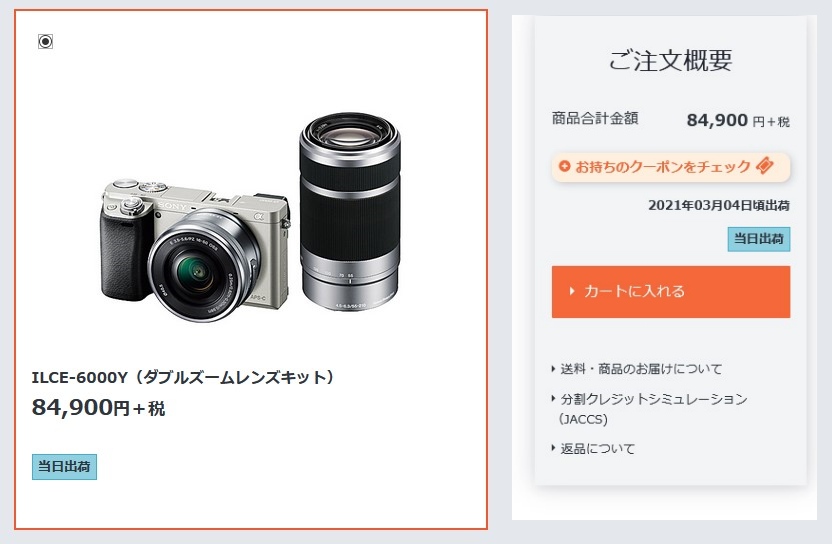Click the arrow icon on カートに入れる

[572, 291]
